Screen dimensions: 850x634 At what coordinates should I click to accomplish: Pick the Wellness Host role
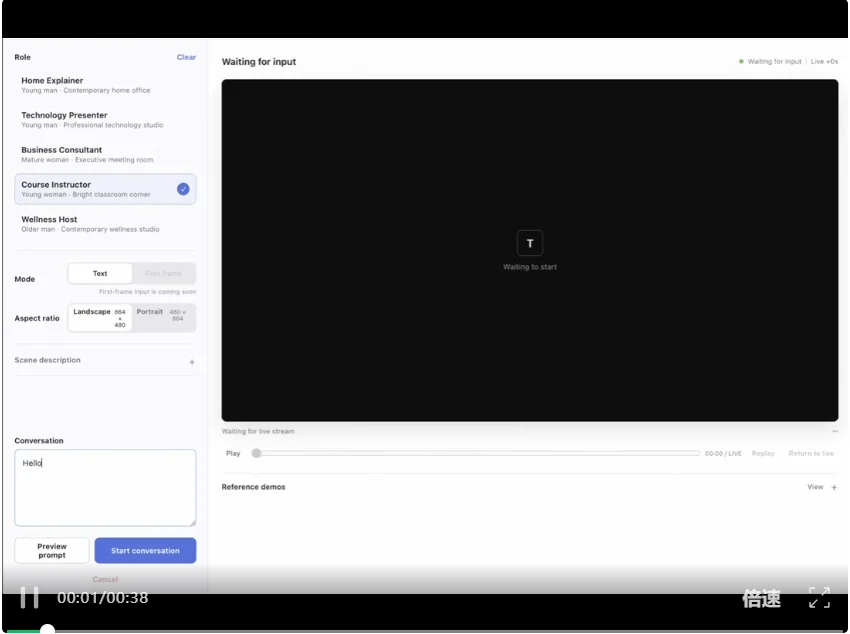coord(105,224)
